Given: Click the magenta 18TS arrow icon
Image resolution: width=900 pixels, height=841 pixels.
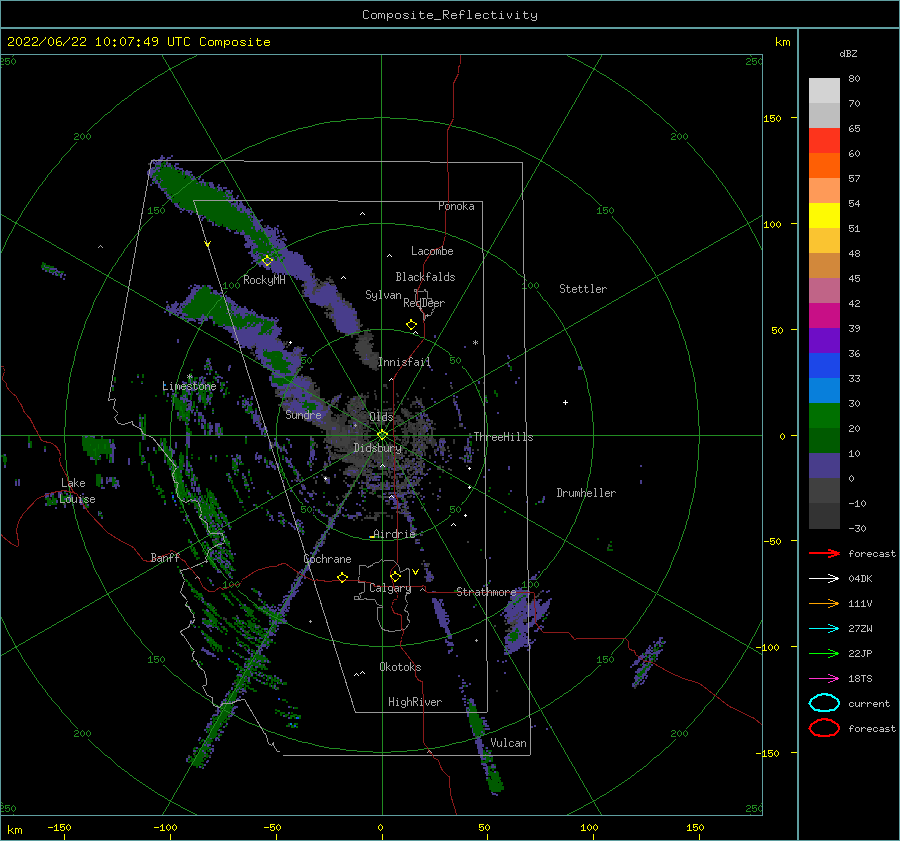Looking at the screenshot, I should [824, 679].
